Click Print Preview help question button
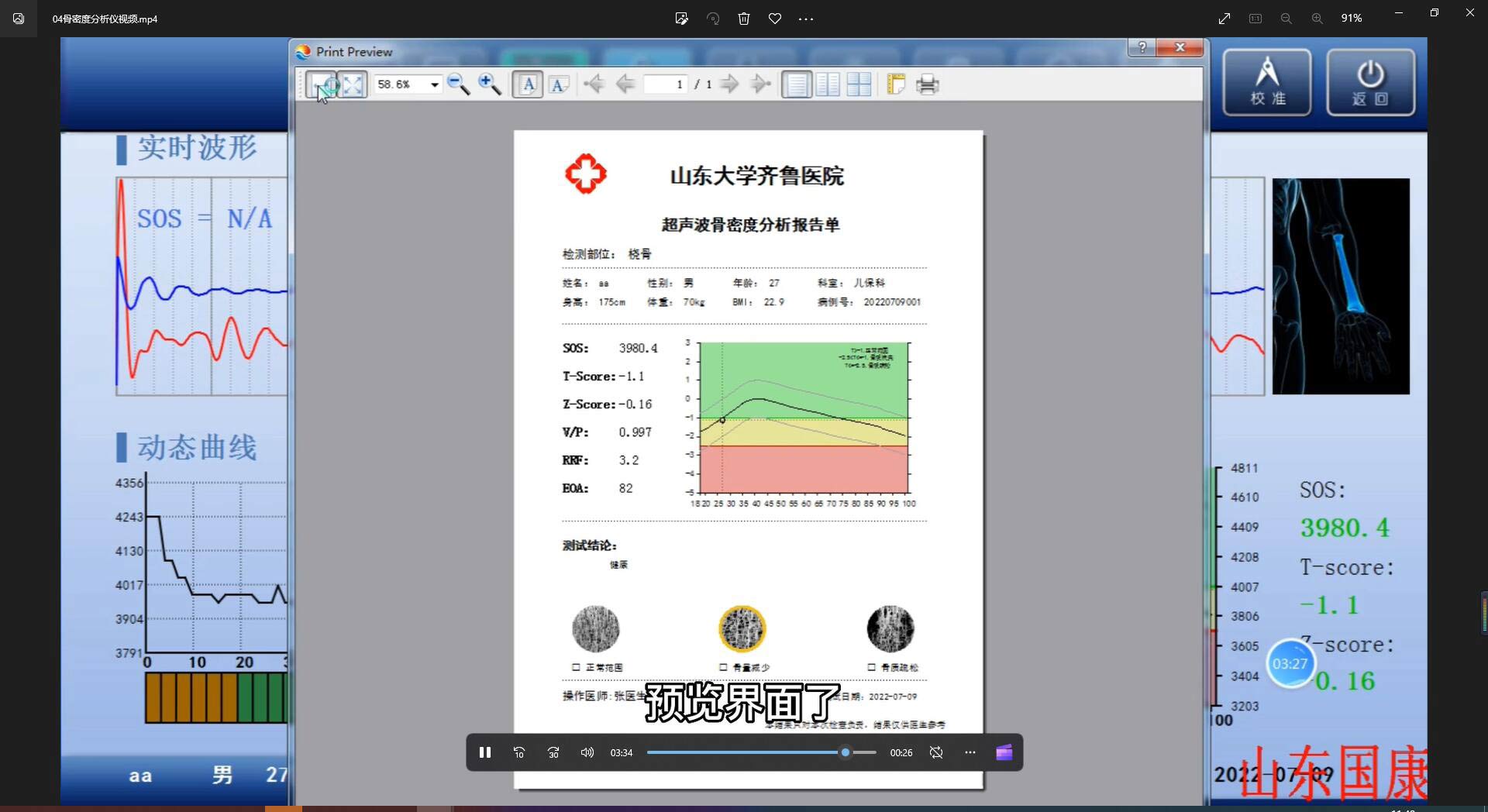The image size is (1488, 812). pos(1142,47)
